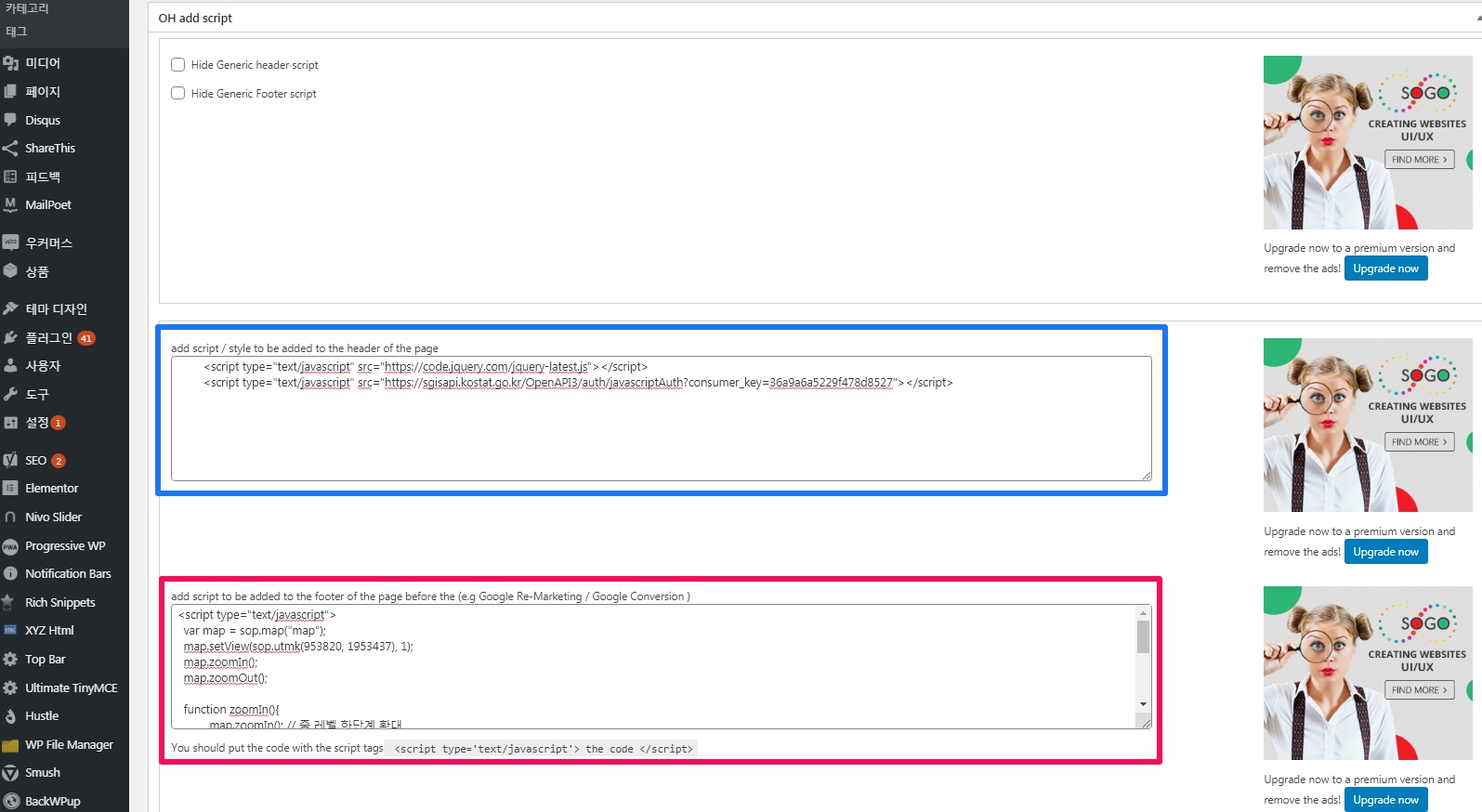The image size is (1482, 812).
Task: Enable Hide Generic Footer script checkbox
Action: pos(178,93)
